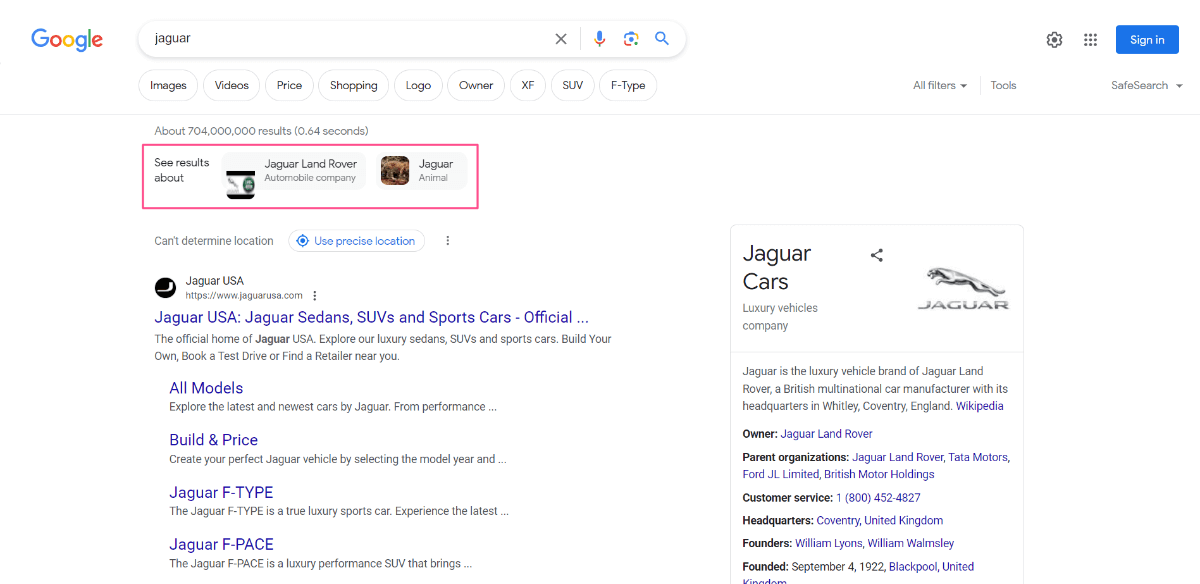Viewport: 1200px width, 584px height.
Task: Click the Luxury vehicles company subtitle
Action: 780,317
